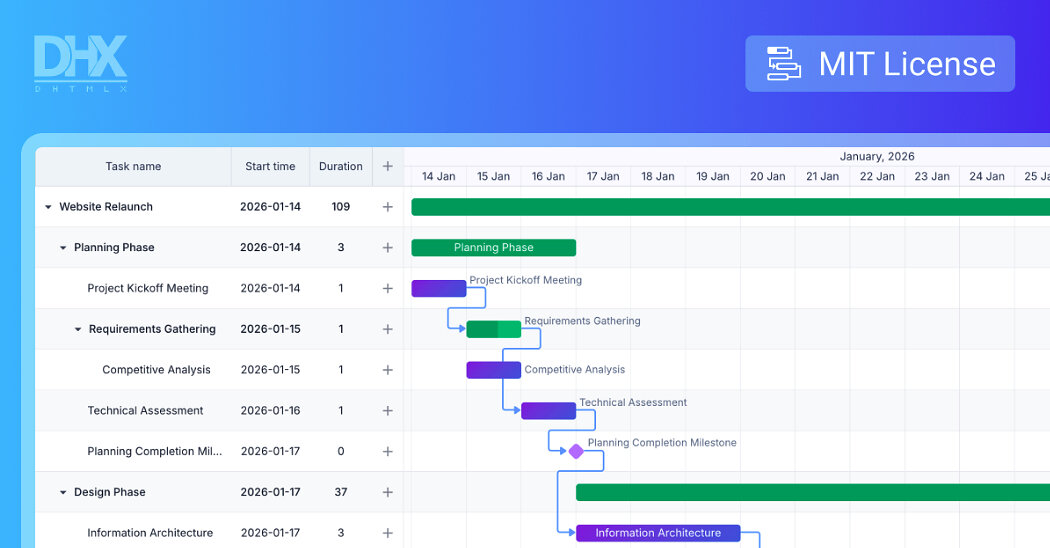Click the 17 Jan date header
This screenshot has width=1050, height=548.
tap(603, 176)
